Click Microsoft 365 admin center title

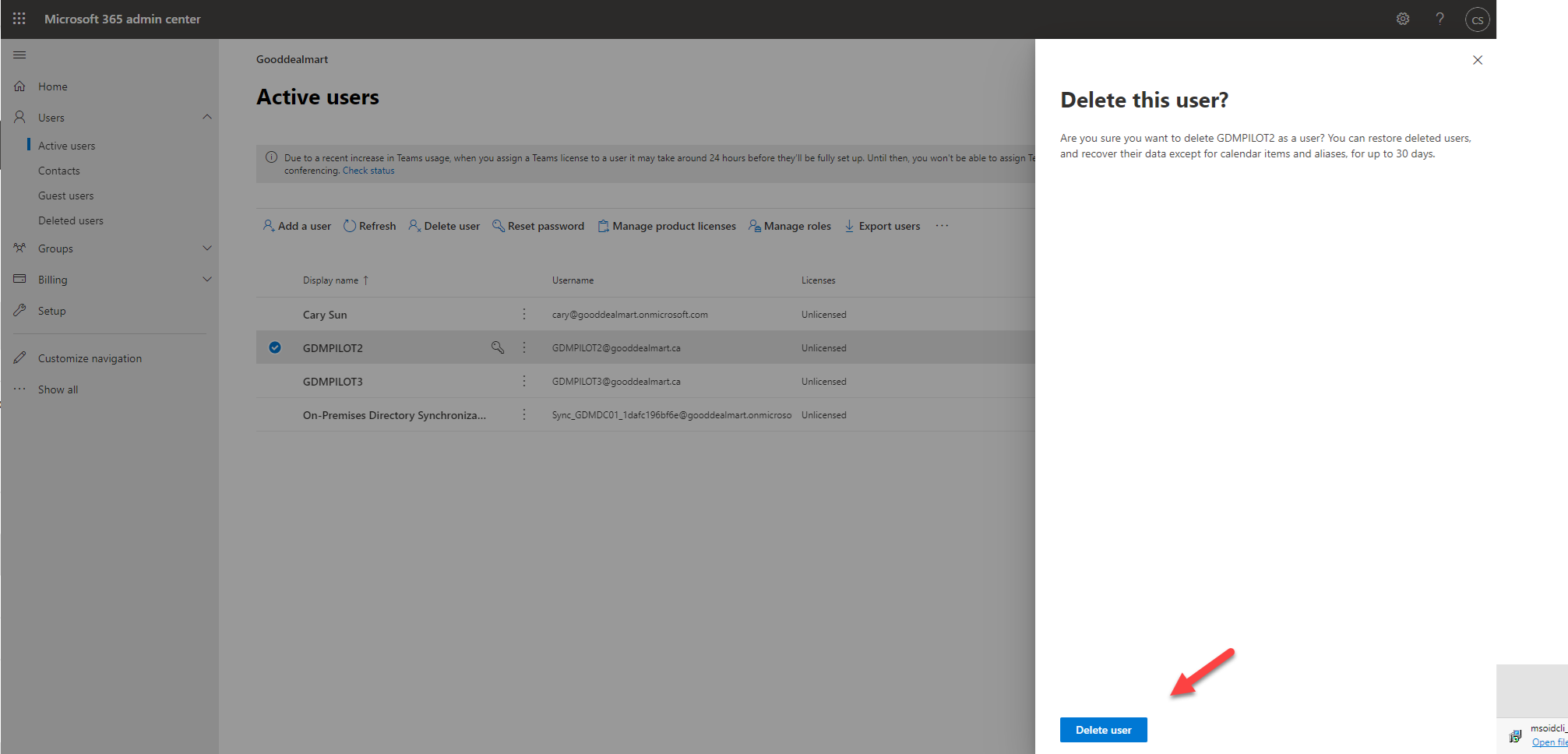click(122, 19)
